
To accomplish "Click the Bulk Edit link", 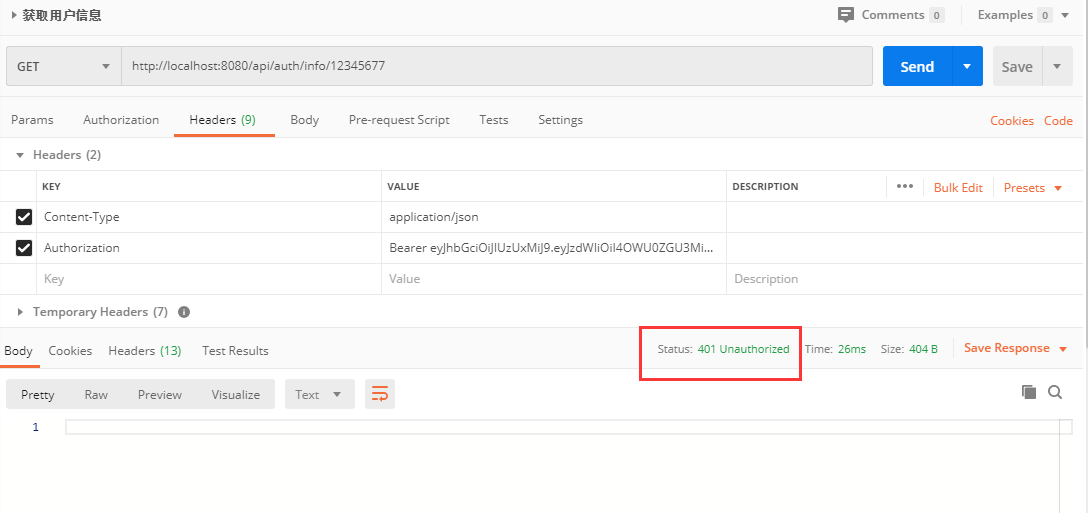I will point(958,187).
